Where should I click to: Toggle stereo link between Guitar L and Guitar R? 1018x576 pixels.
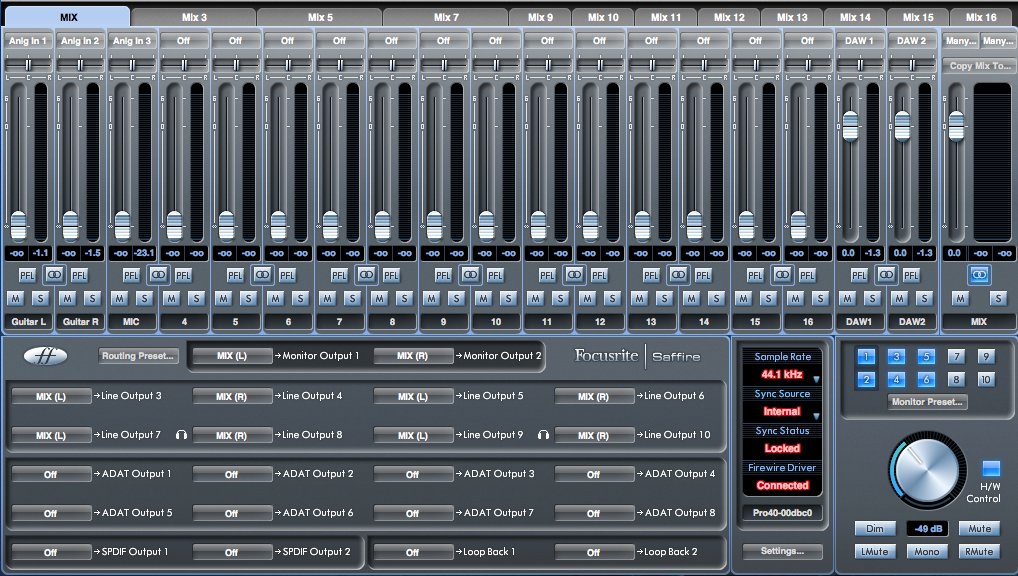pos(54,274)
